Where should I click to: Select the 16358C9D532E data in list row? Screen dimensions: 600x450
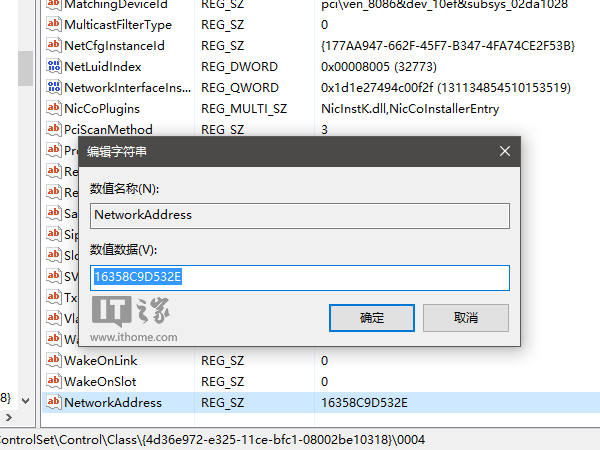(x=364, y=402)
